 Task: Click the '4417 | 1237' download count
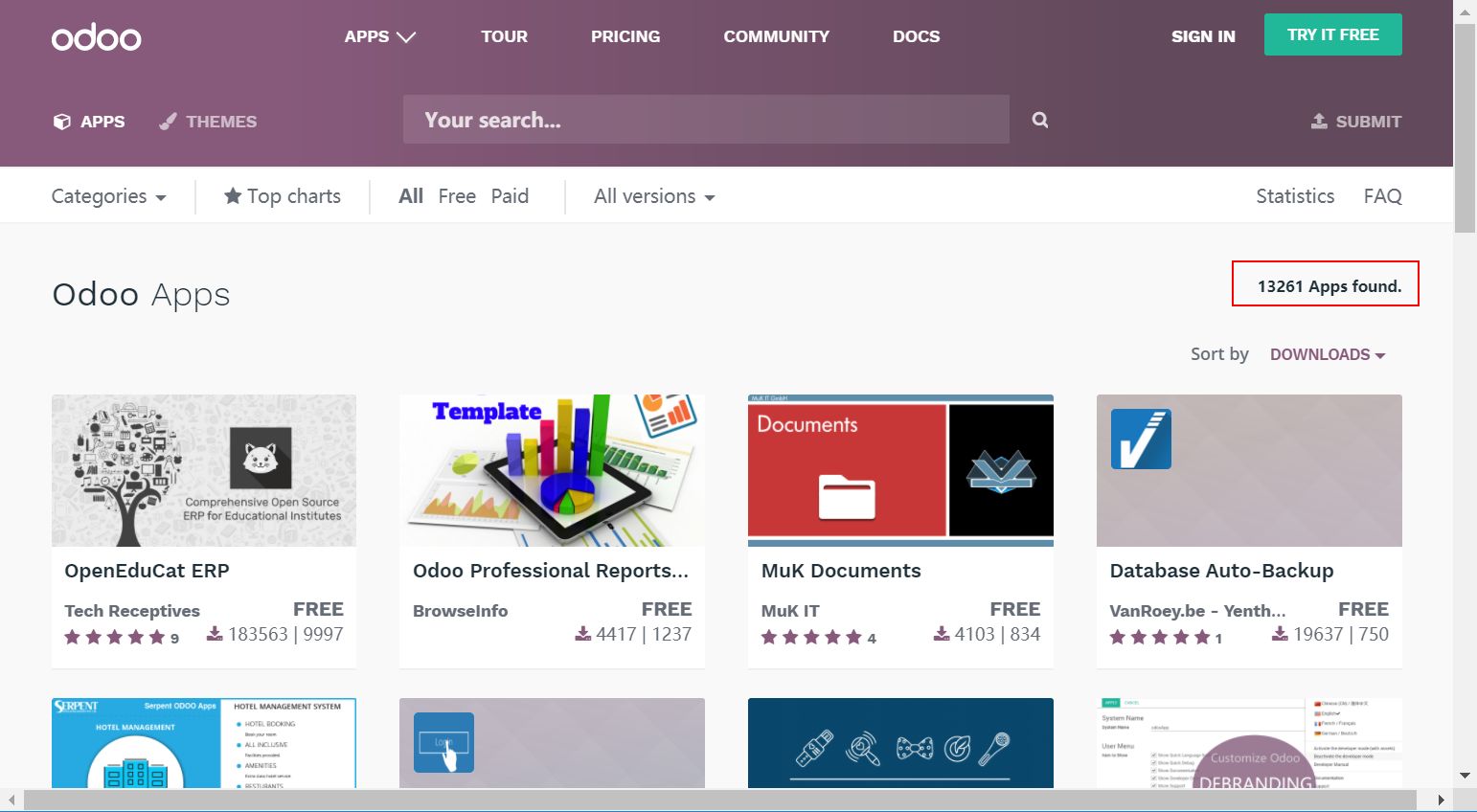pos(644,634)
